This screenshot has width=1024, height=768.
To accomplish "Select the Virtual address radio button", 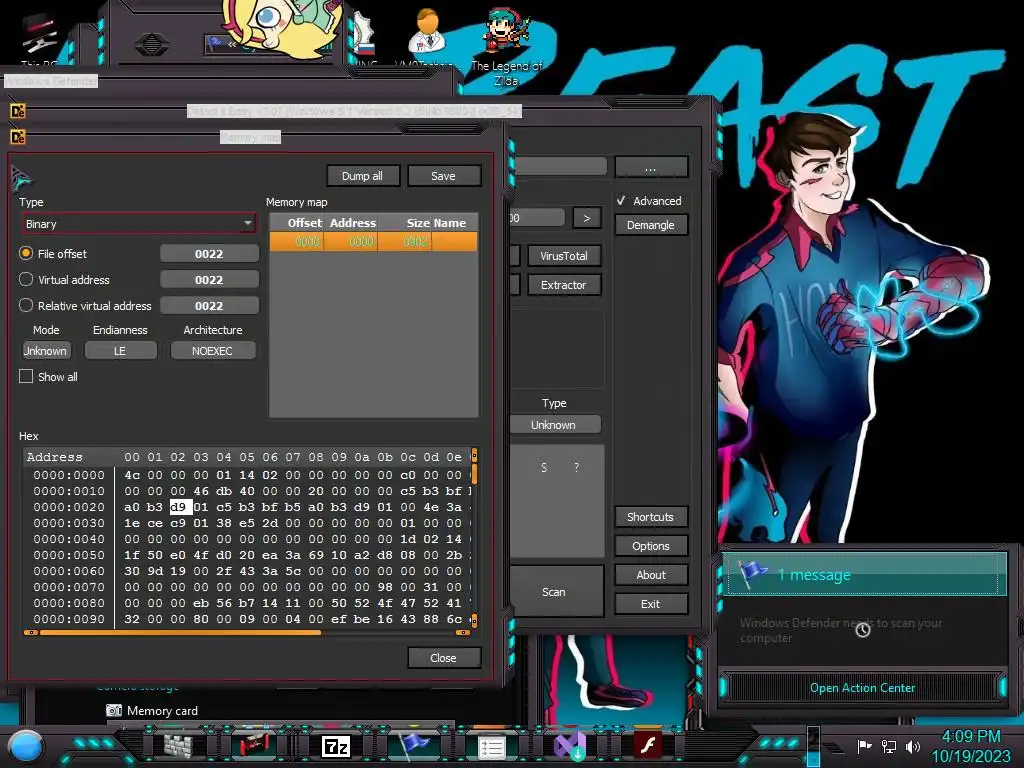I will pyautogui.click(x=25, y=280).
